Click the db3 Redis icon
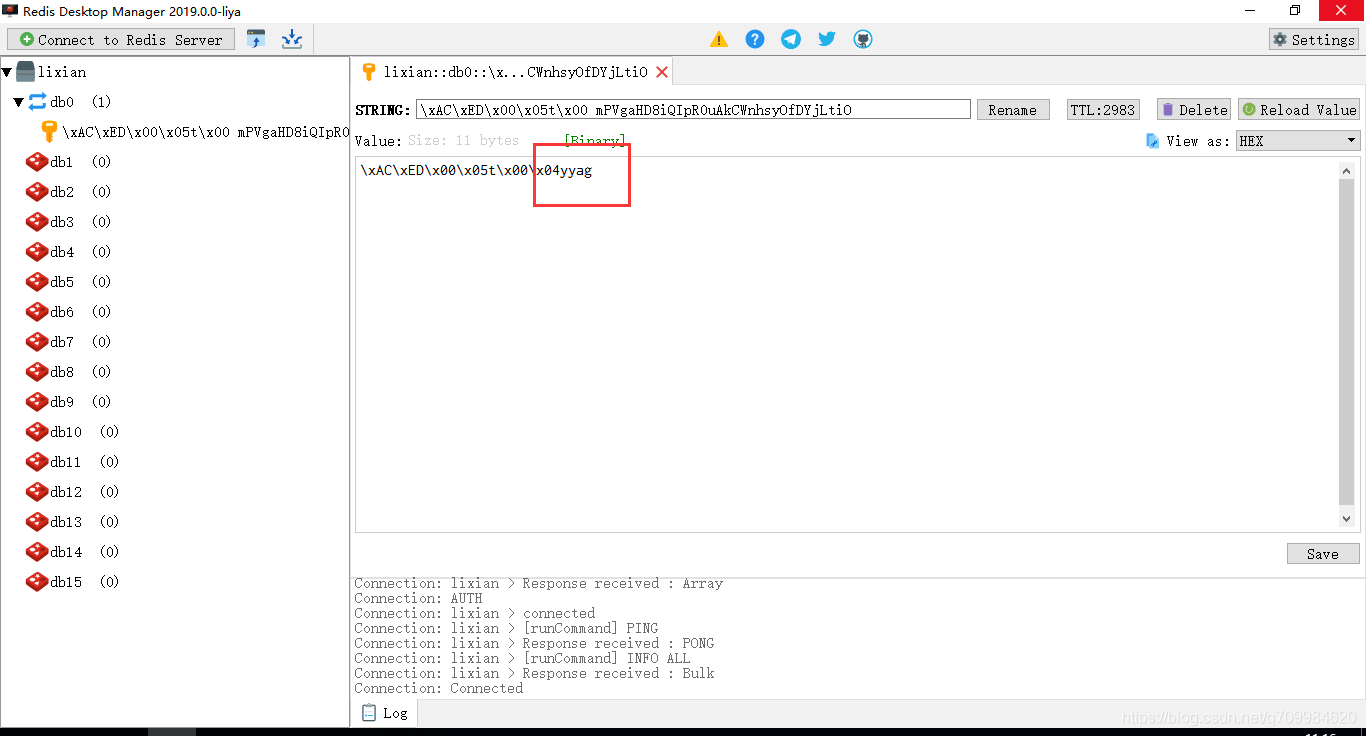Image resolution: width=1366 pixels, height=736 pixels. (37, 222)
